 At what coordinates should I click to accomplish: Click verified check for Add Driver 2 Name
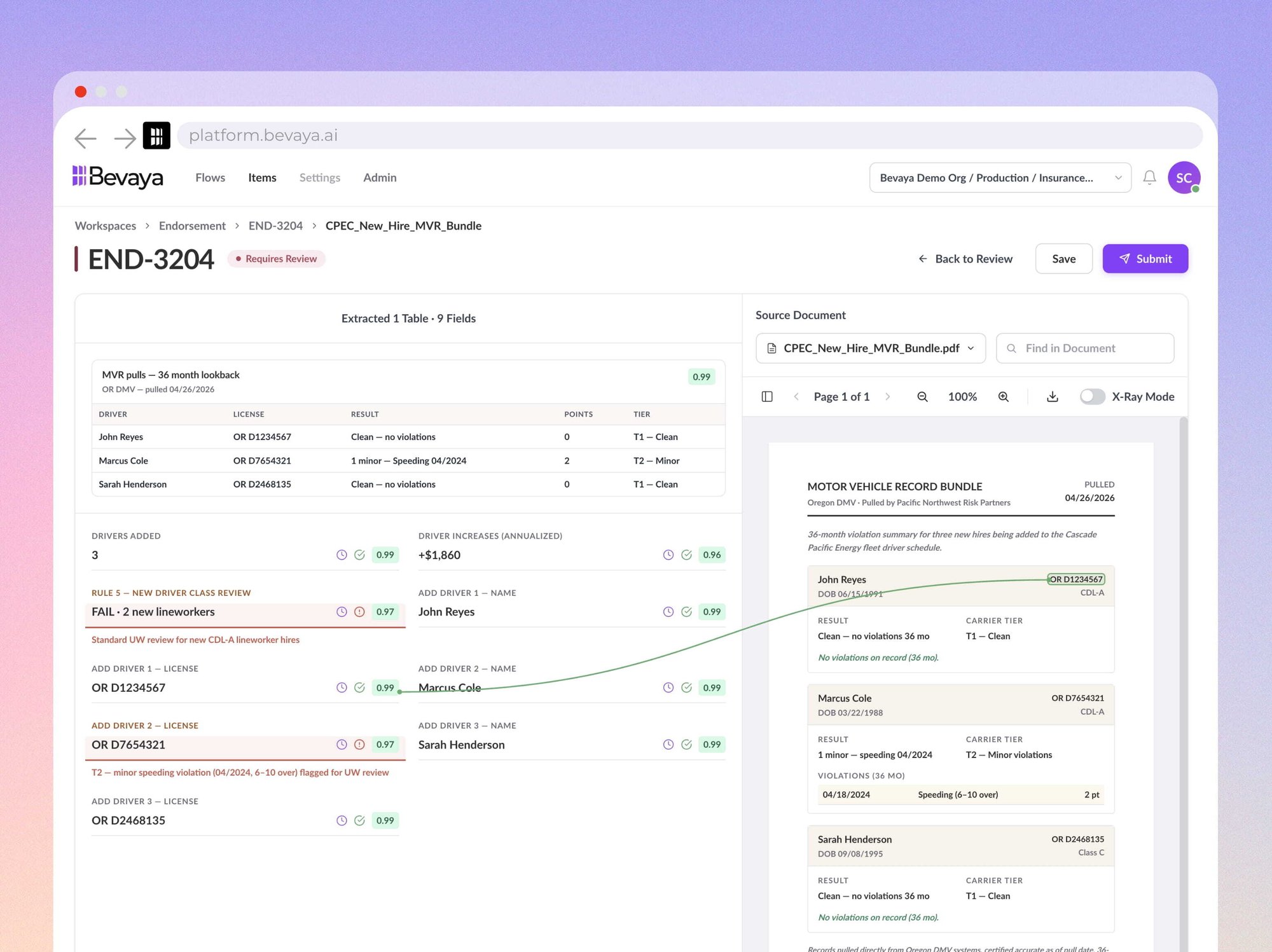(x=686, y=687)
